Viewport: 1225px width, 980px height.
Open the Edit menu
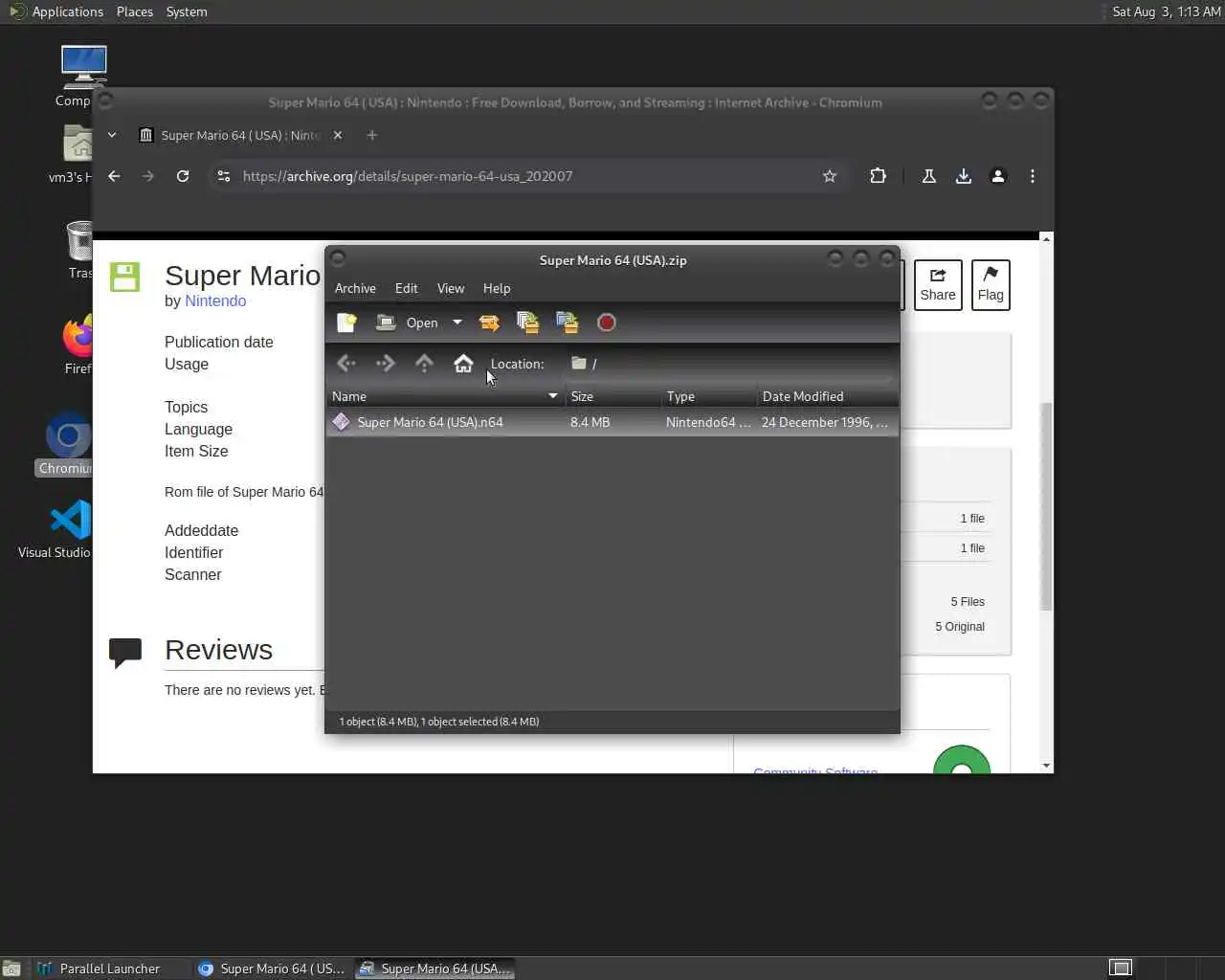407,288
